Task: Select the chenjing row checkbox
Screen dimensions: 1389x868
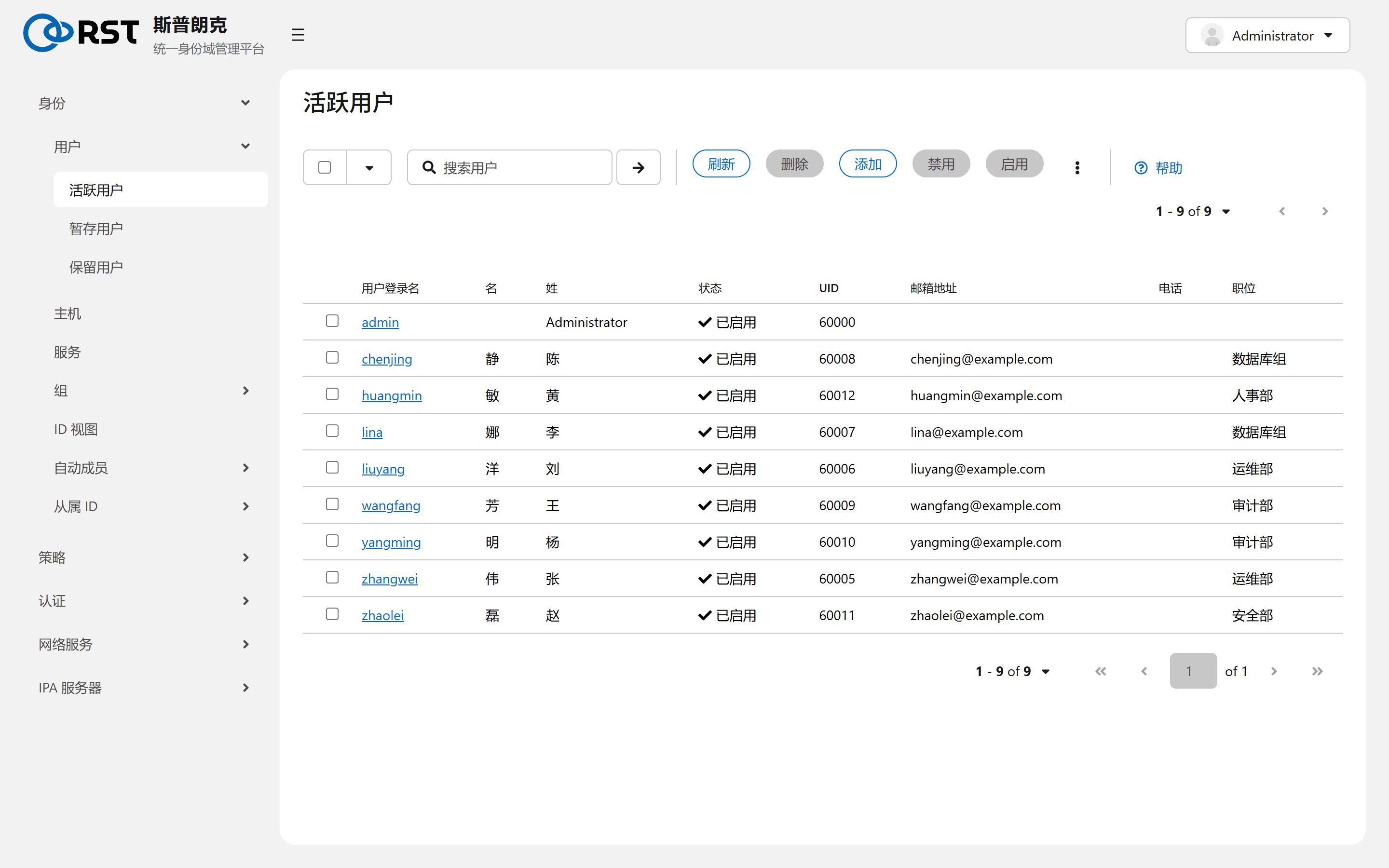Action: point(332,357)
